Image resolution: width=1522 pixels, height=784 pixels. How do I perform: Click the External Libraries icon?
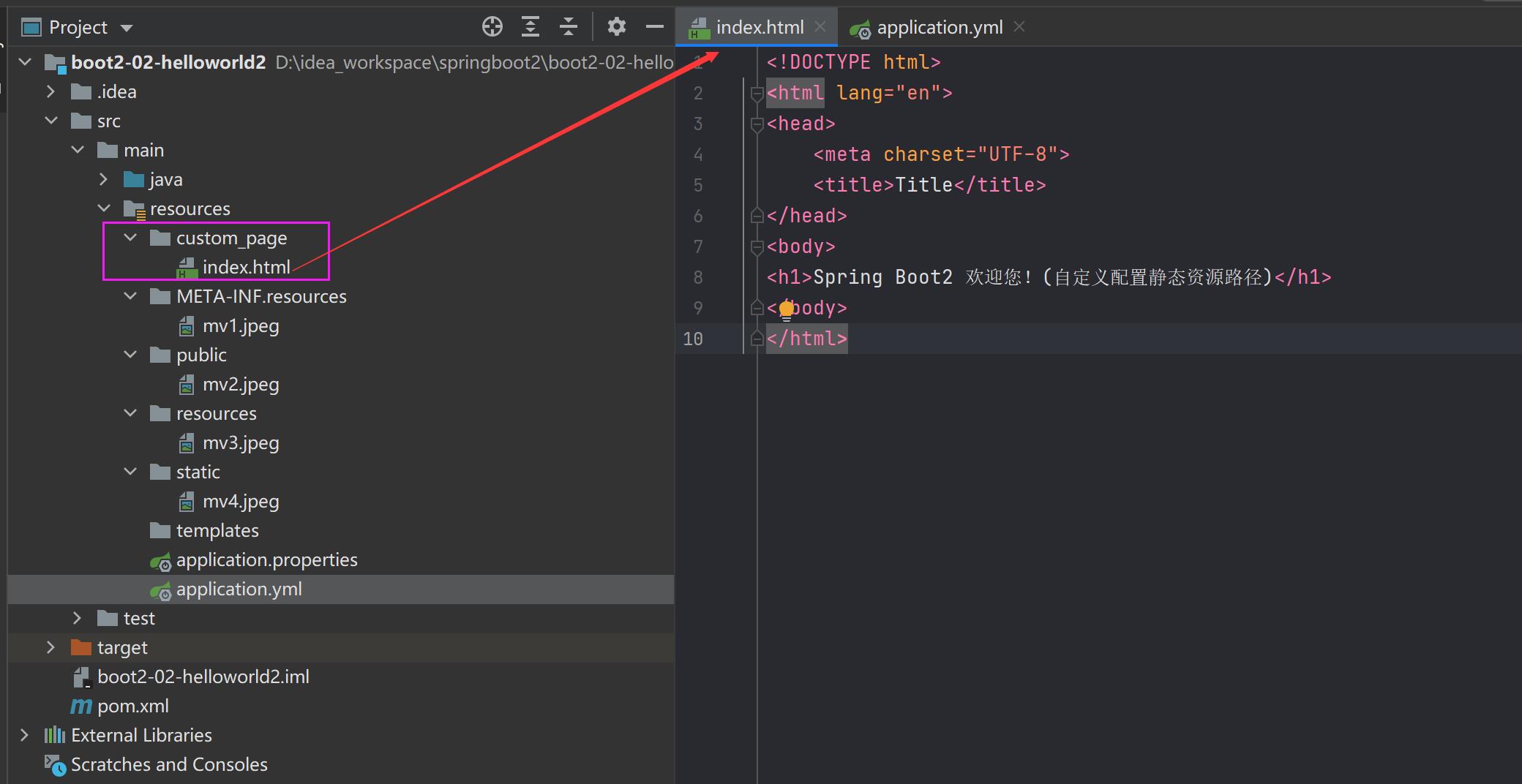(x=55, y=735)
